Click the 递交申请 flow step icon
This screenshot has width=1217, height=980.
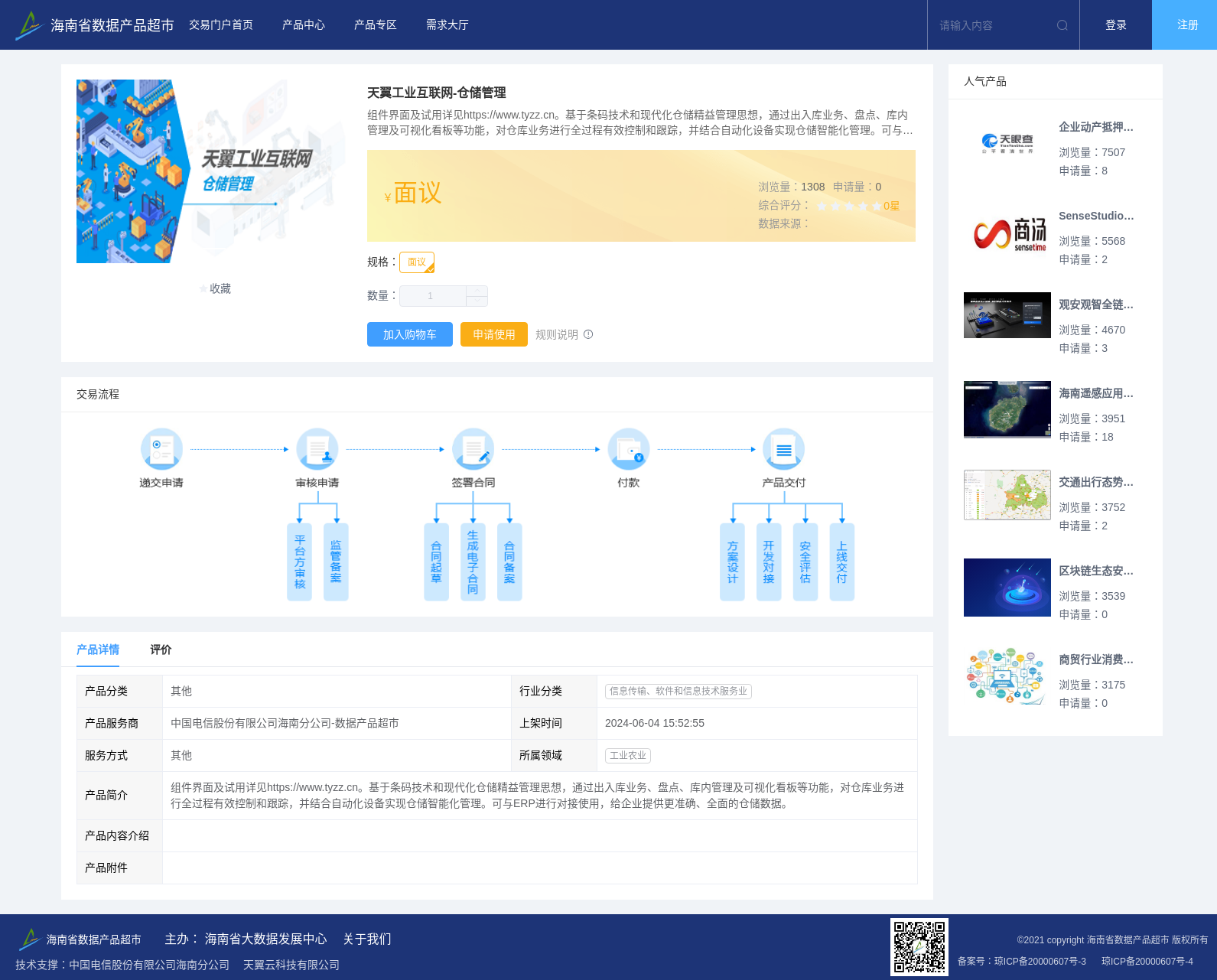click(161, 449)
